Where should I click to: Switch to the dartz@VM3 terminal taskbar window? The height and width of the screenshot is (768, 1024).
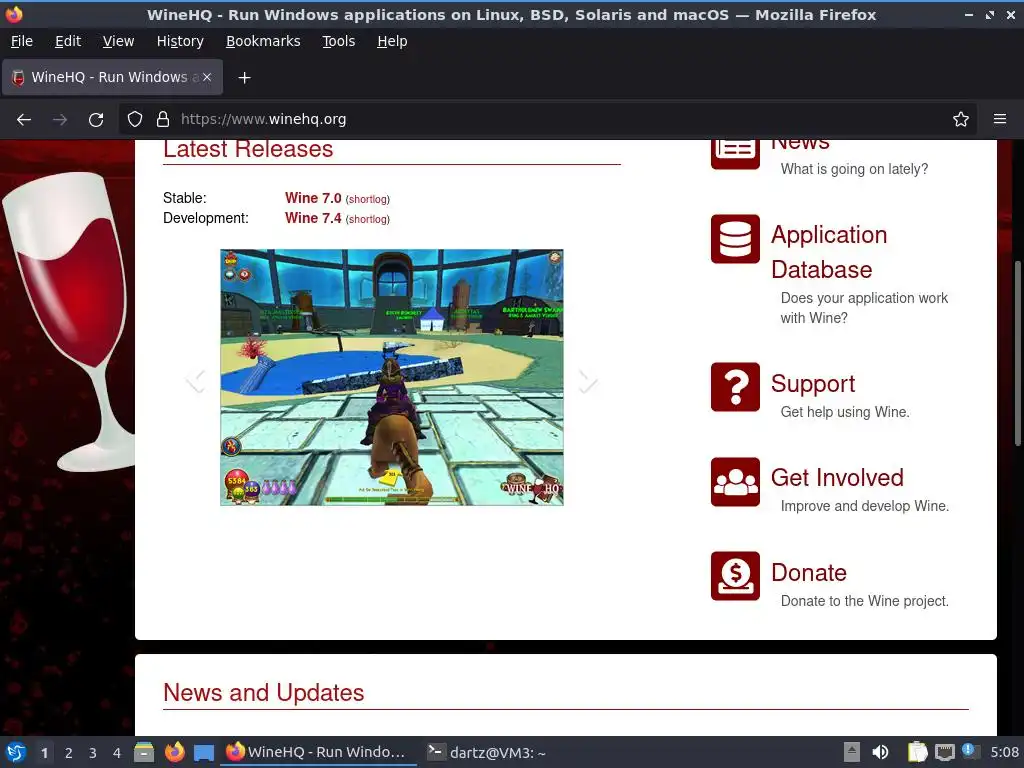coord(487,752)
